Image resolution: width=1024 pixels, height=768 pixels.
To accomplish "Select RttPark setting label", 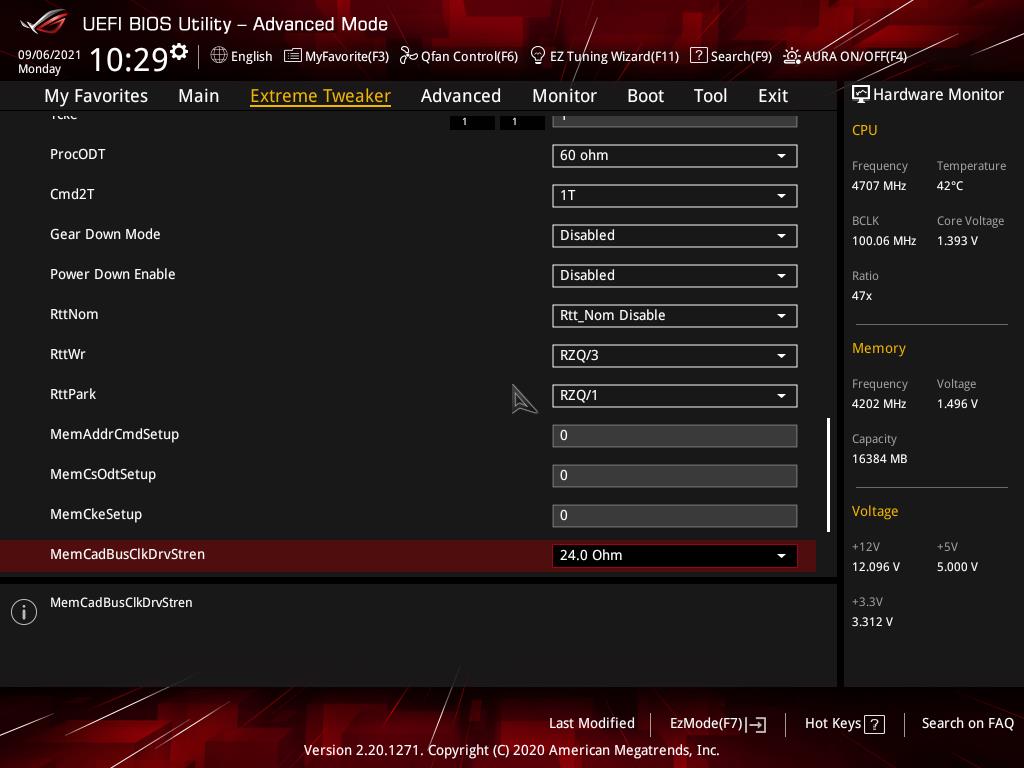I will point(72,394).
